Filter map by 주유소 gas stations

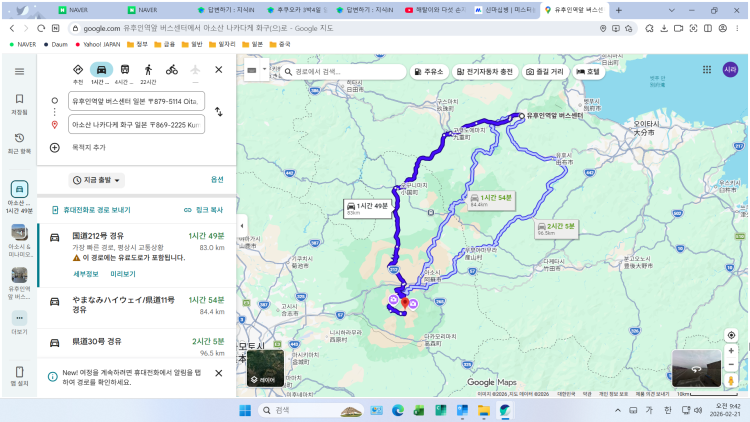(x=428, y=72)
